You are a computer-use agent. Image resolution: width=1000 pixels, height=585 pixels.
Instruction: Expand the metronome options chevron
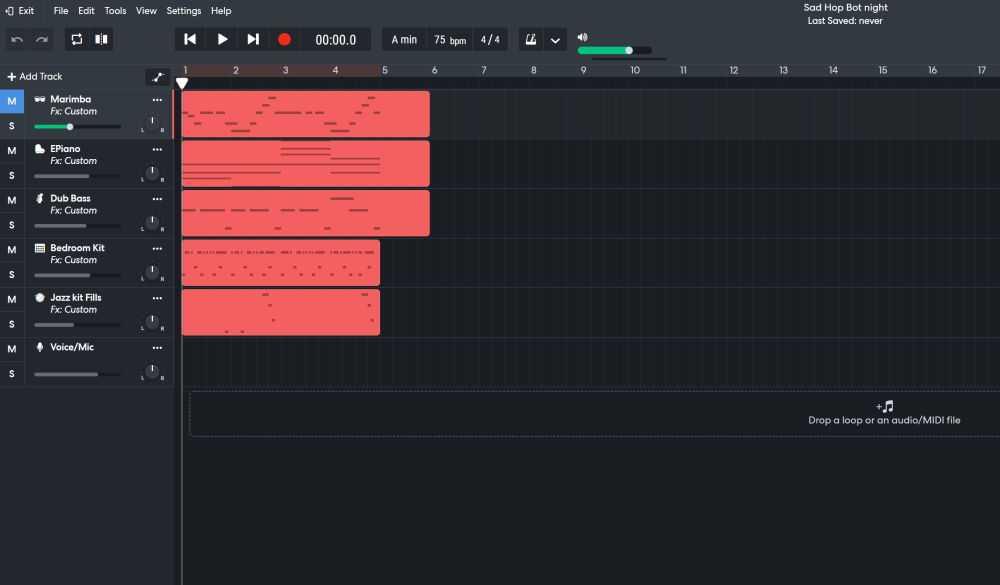click(x=555, y=40)
